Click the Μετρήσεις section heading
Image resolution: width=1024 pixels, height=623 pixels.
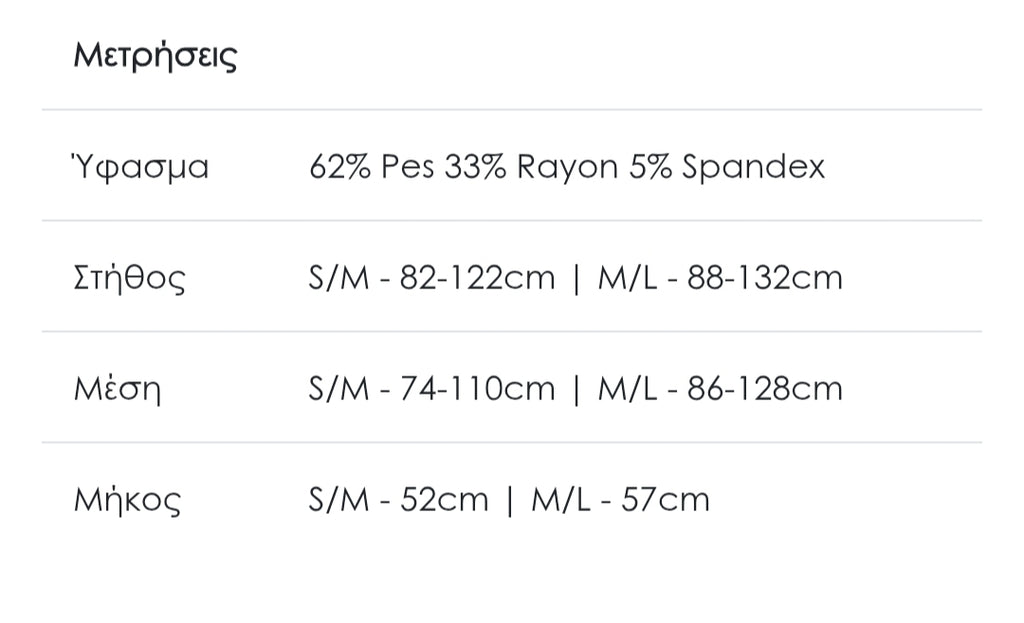pos(155,56)
